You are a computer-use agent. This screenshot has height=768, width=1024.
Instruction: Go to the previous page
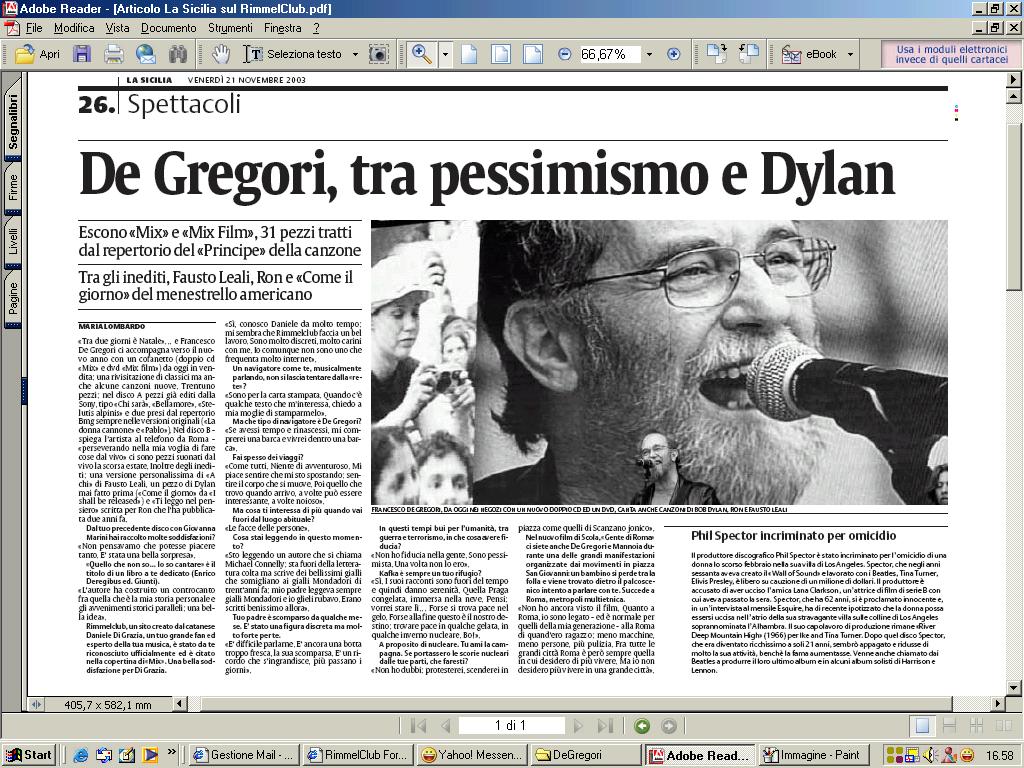[447, 726]
